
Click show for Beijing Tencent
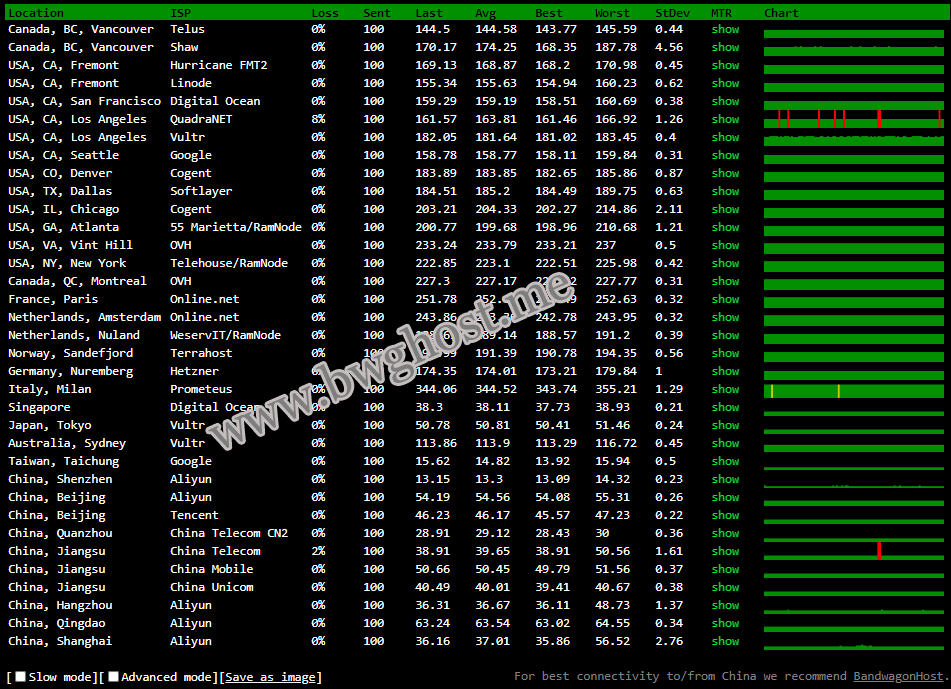click(x=725, y=515)
